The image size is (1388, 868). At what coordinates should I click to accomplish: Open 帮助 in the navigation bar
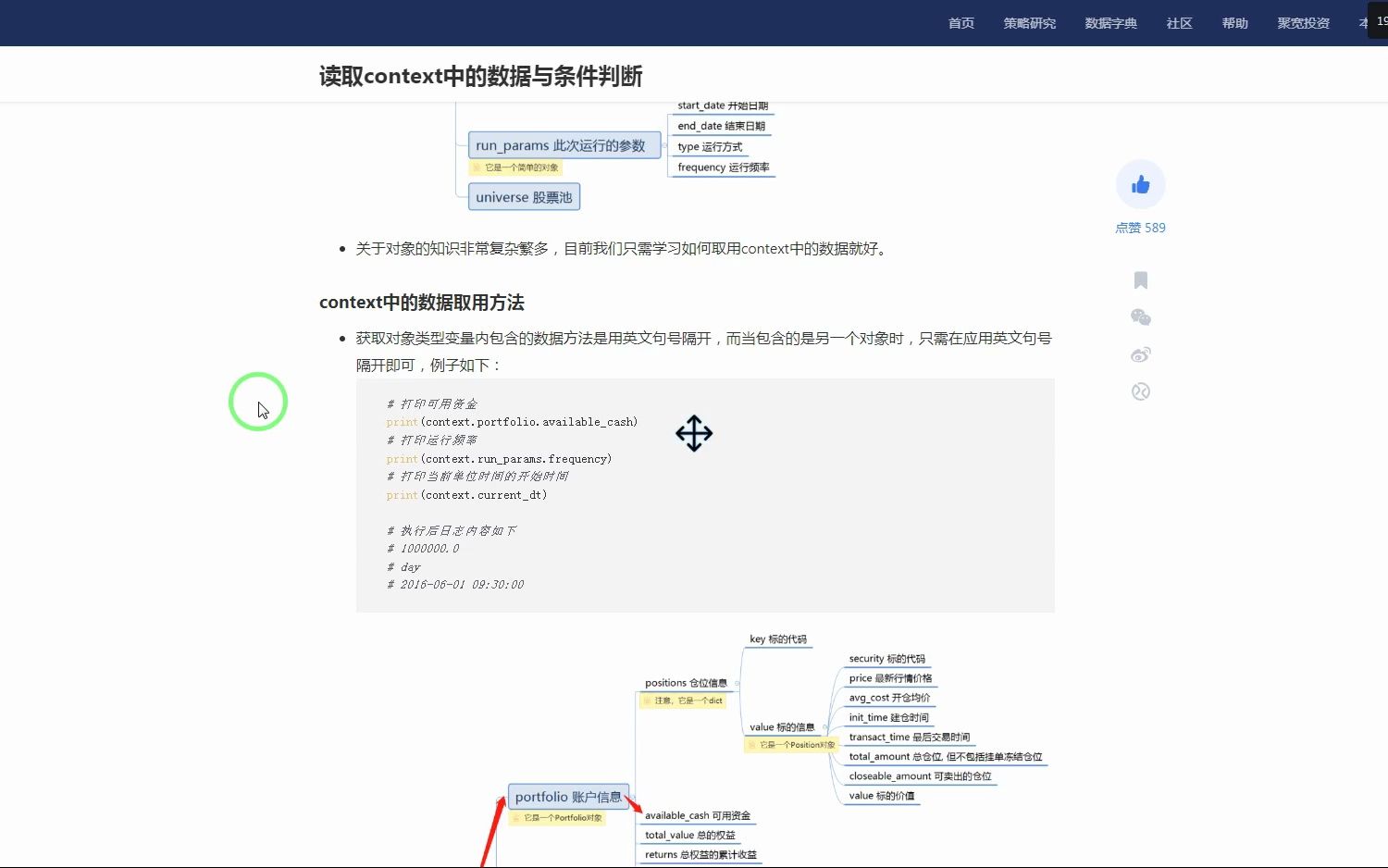pos(1235,23)
